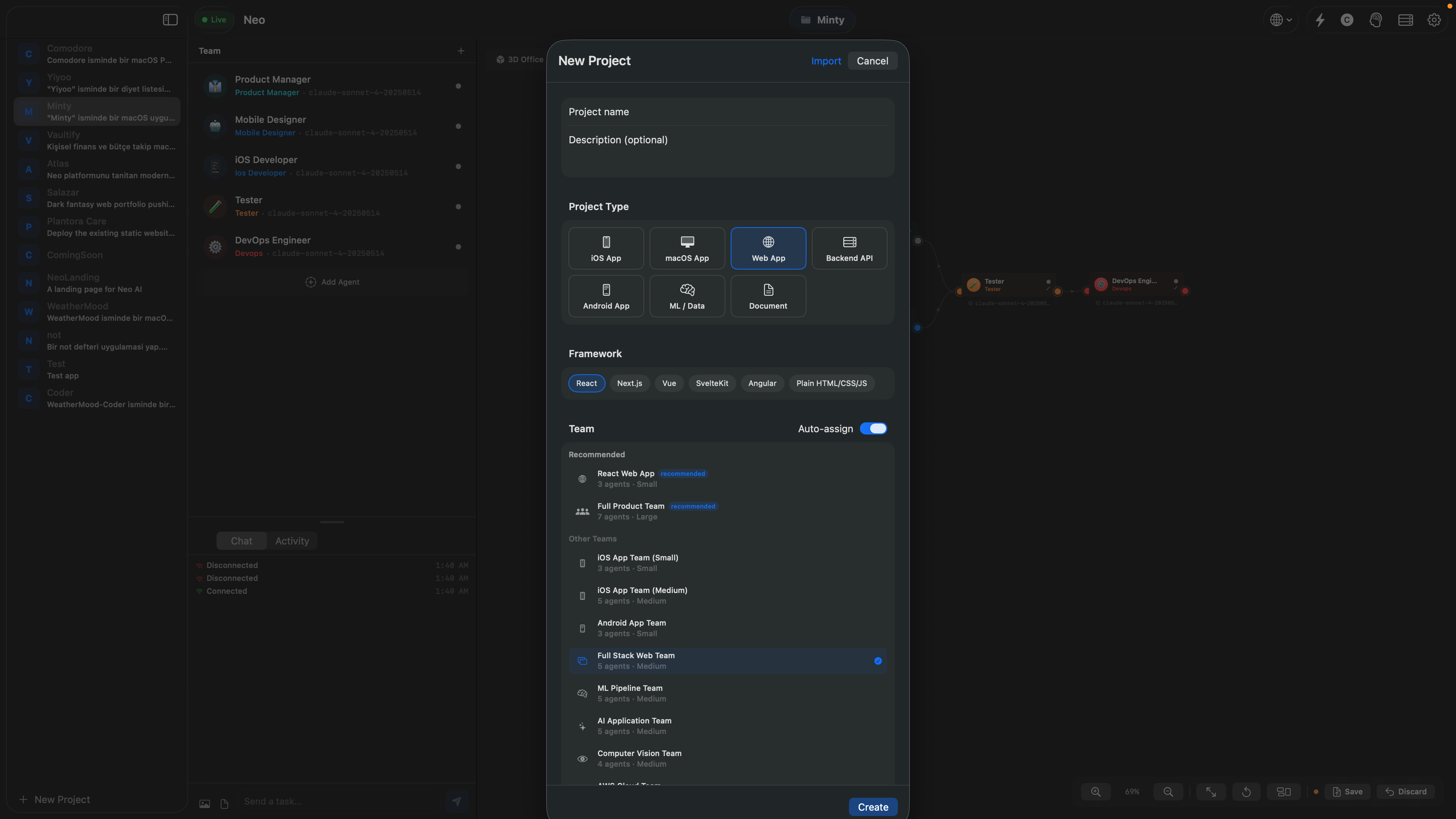
Task: Attach an image in task bar
Action: tap(205, 803)
